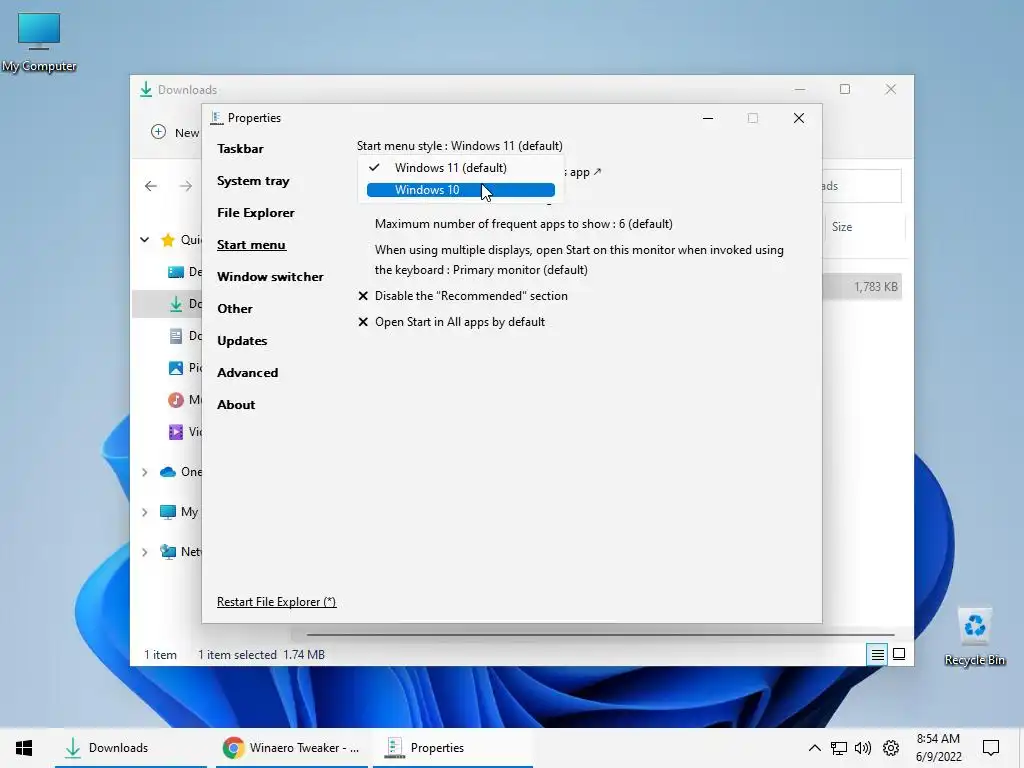Image resolution: width=1024 pixels, height=768 pixels.
Task: Select My Computer icon in navigation pane
Action: [x=168, y=512]
